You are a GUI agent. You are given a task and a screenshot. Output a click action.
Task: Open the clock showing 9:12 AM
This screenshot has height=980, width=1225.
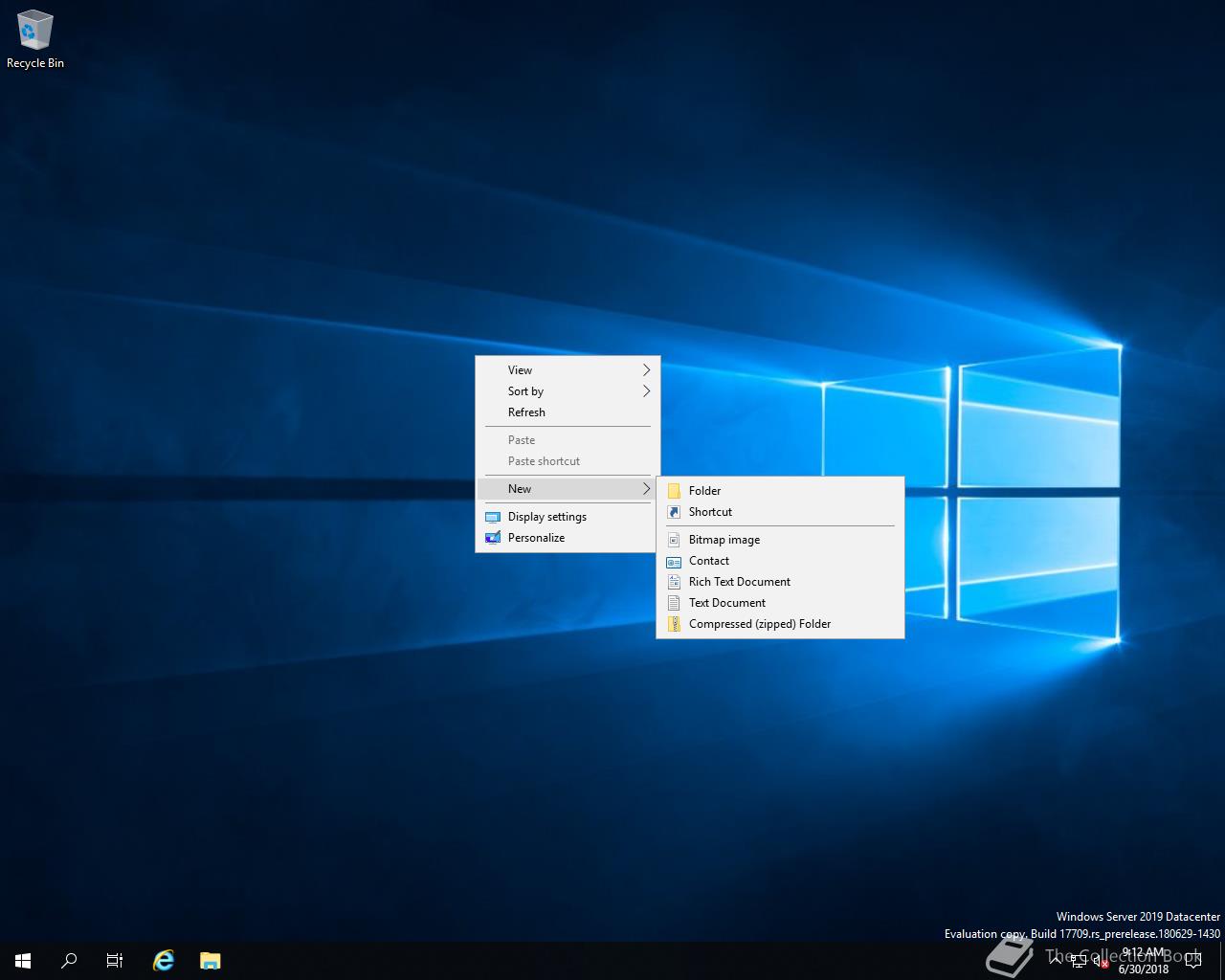[1144, 961]
